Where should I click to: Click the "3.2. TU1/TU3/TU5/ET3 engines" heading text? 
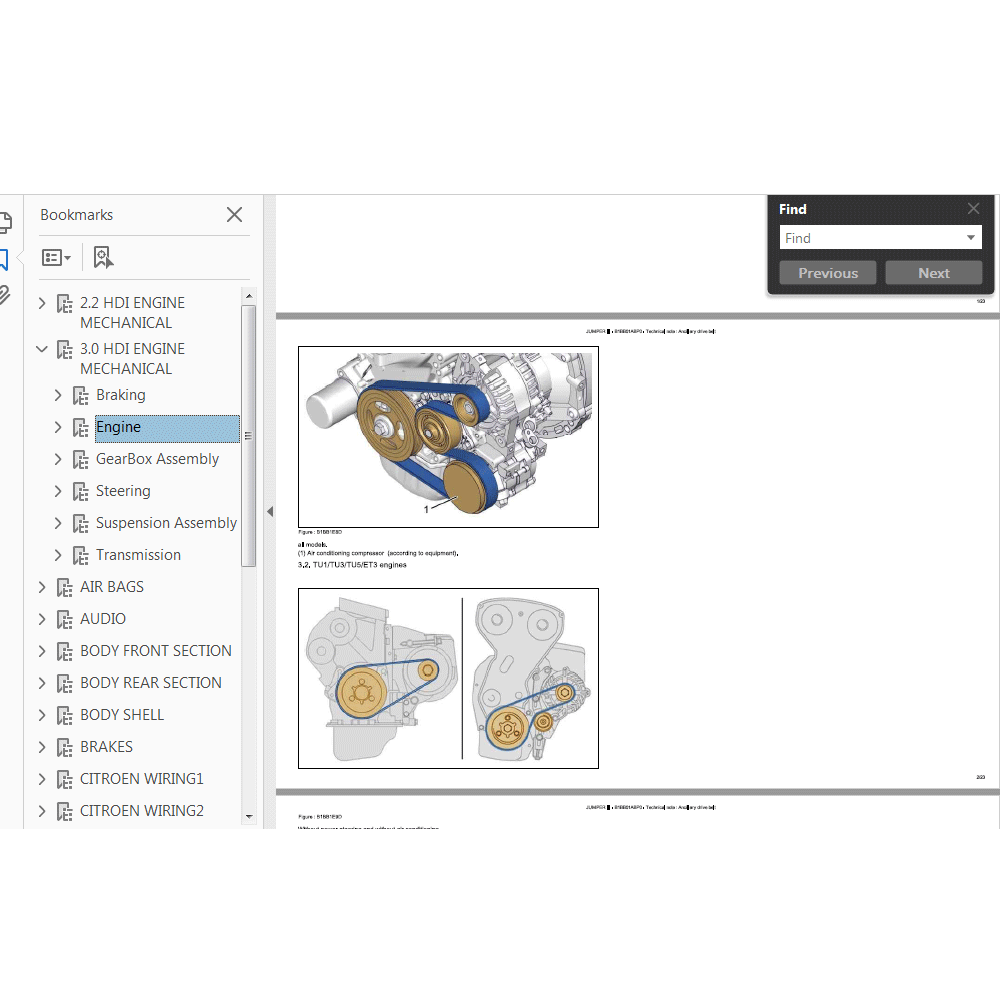(352, 565)
